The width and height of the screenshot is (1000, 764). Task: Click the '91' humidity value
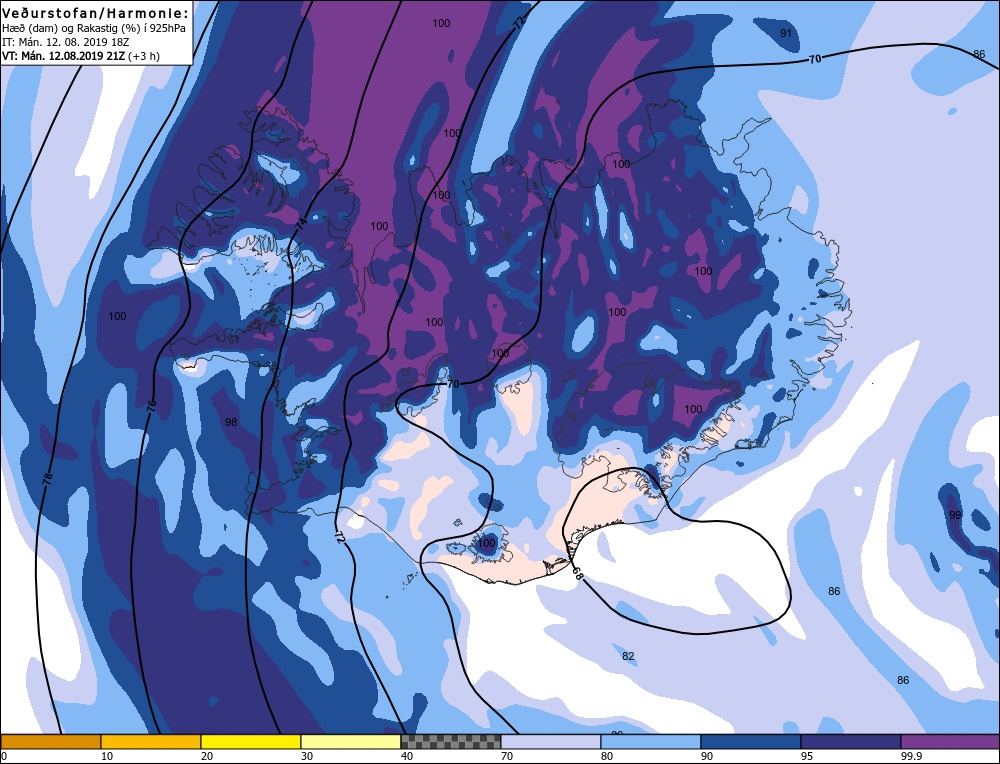tap(786, 33)
